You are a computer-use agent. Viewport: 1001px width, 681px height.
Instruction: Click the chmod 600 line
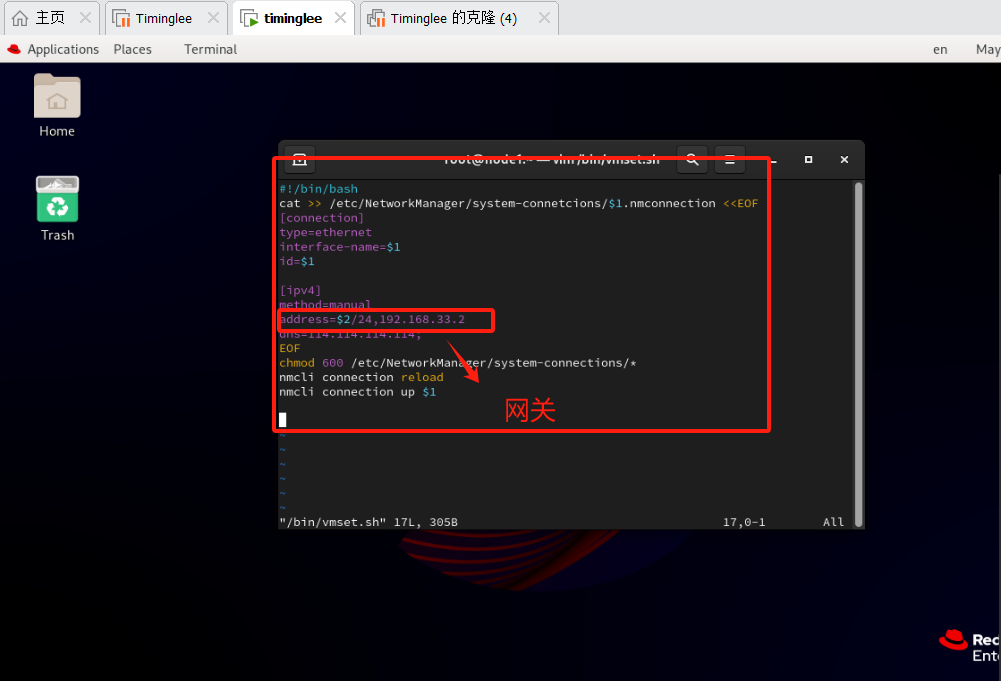[x=458, y=363]
